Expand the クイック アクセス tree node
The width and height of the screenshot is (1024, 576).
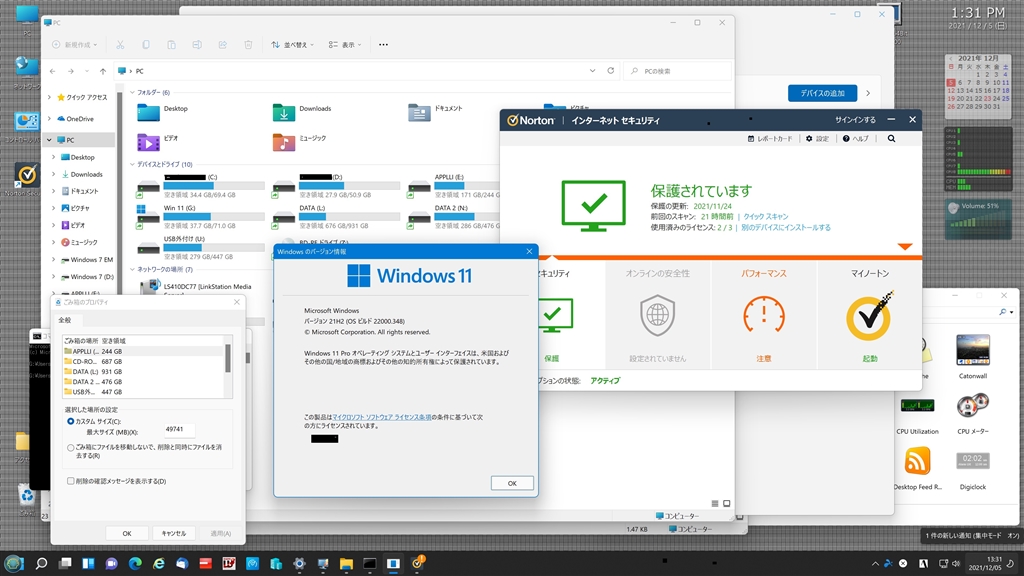pyautogui.click(x=50, y=97)
